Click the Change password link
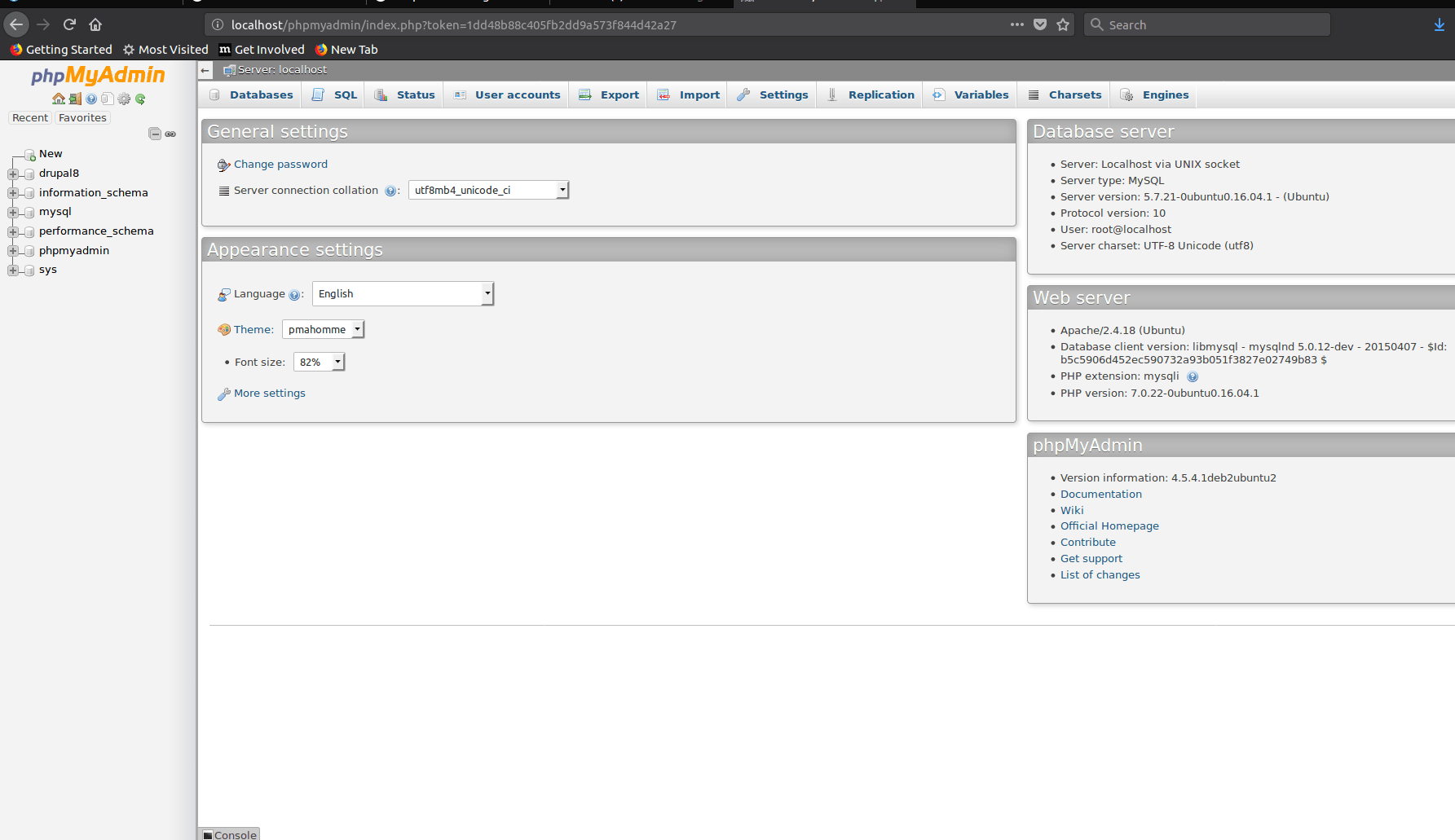 click(280, 165)
